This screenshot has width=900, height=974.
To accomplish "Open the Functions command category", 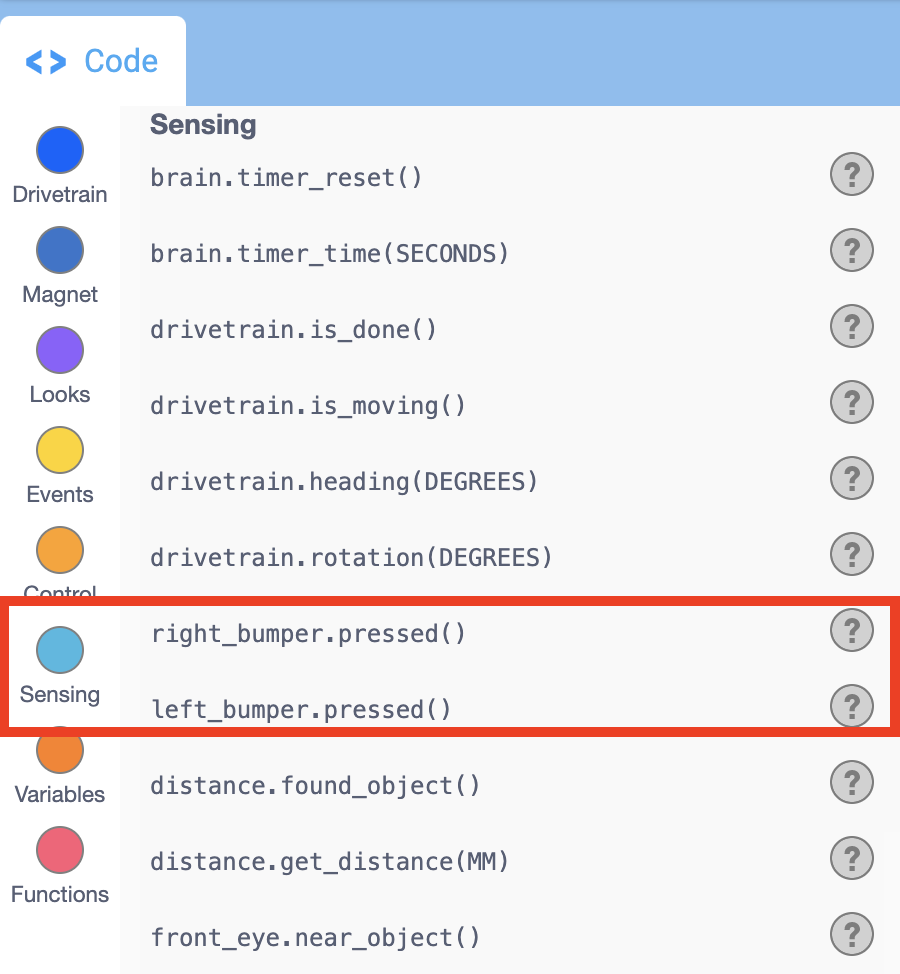I will pos(59,850).
